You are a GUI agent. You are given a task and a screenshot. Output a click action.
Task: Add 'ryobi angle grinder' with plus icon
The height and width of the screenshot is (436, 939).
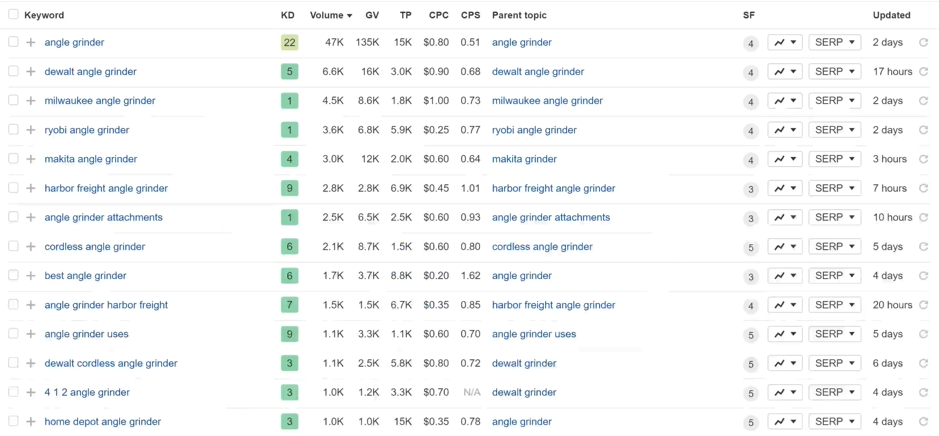coord(31,130)
